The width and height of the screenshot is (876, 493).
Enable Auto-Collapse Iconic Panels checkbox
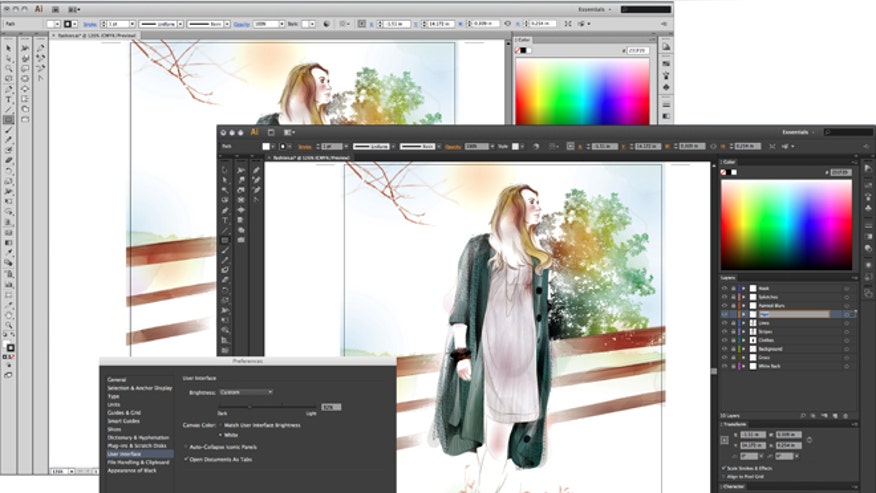click(x=186, y=447)
